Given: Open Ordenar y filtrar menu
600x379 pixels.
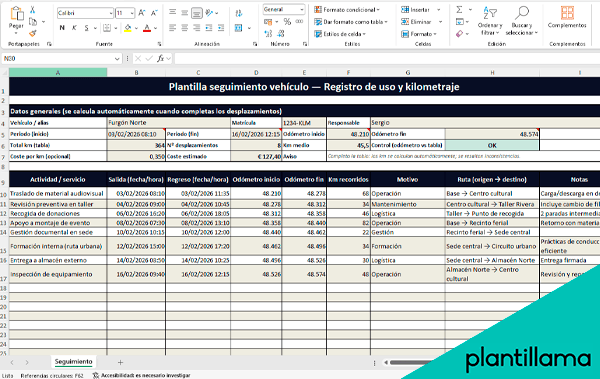Looking at the screenshot, I should coord(490,21).
